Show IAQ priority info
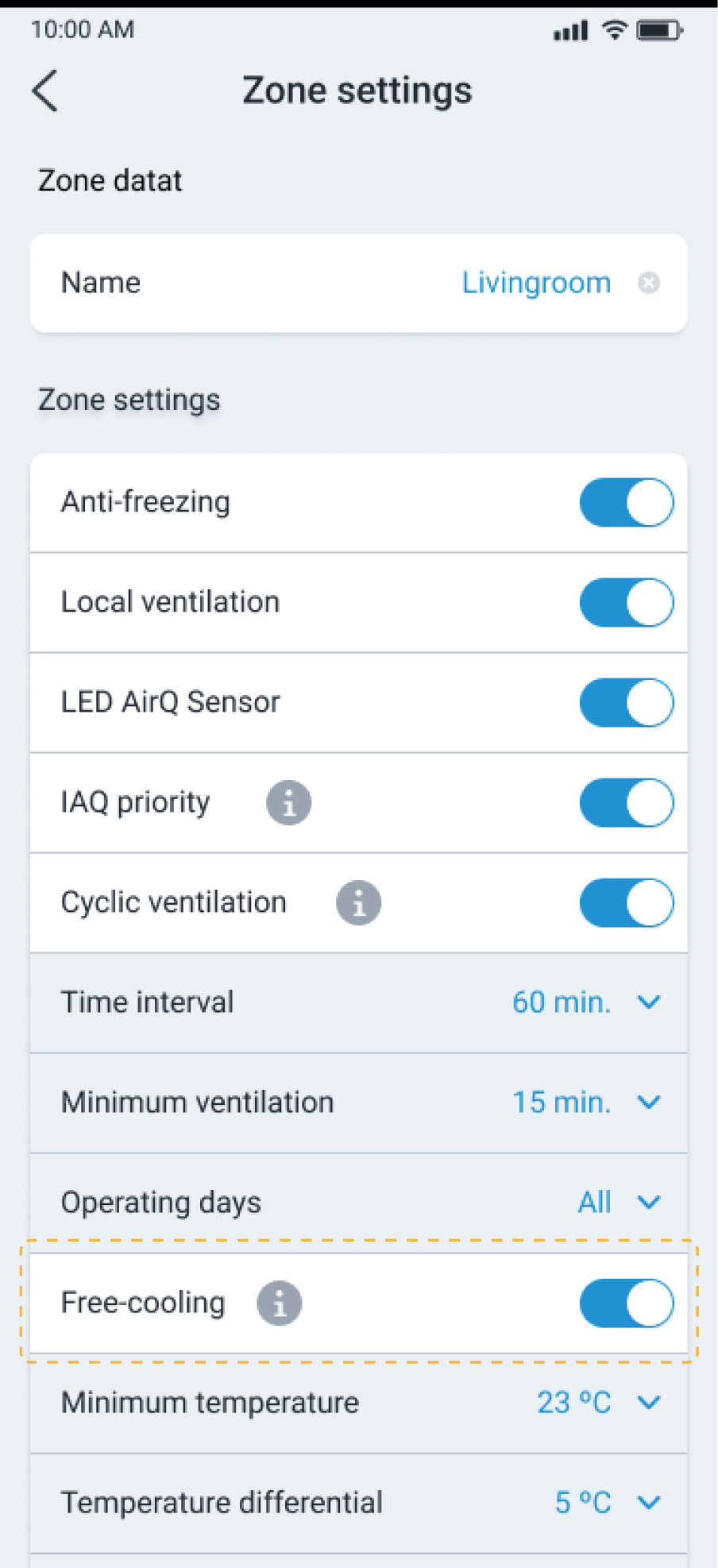This screenshot has height=1568, width=718. click(288, 802)
